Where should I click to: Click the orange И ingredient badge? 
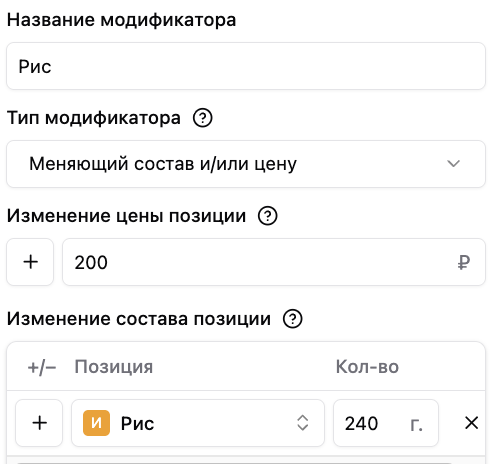pyautogui.click(x=96, y=423)
